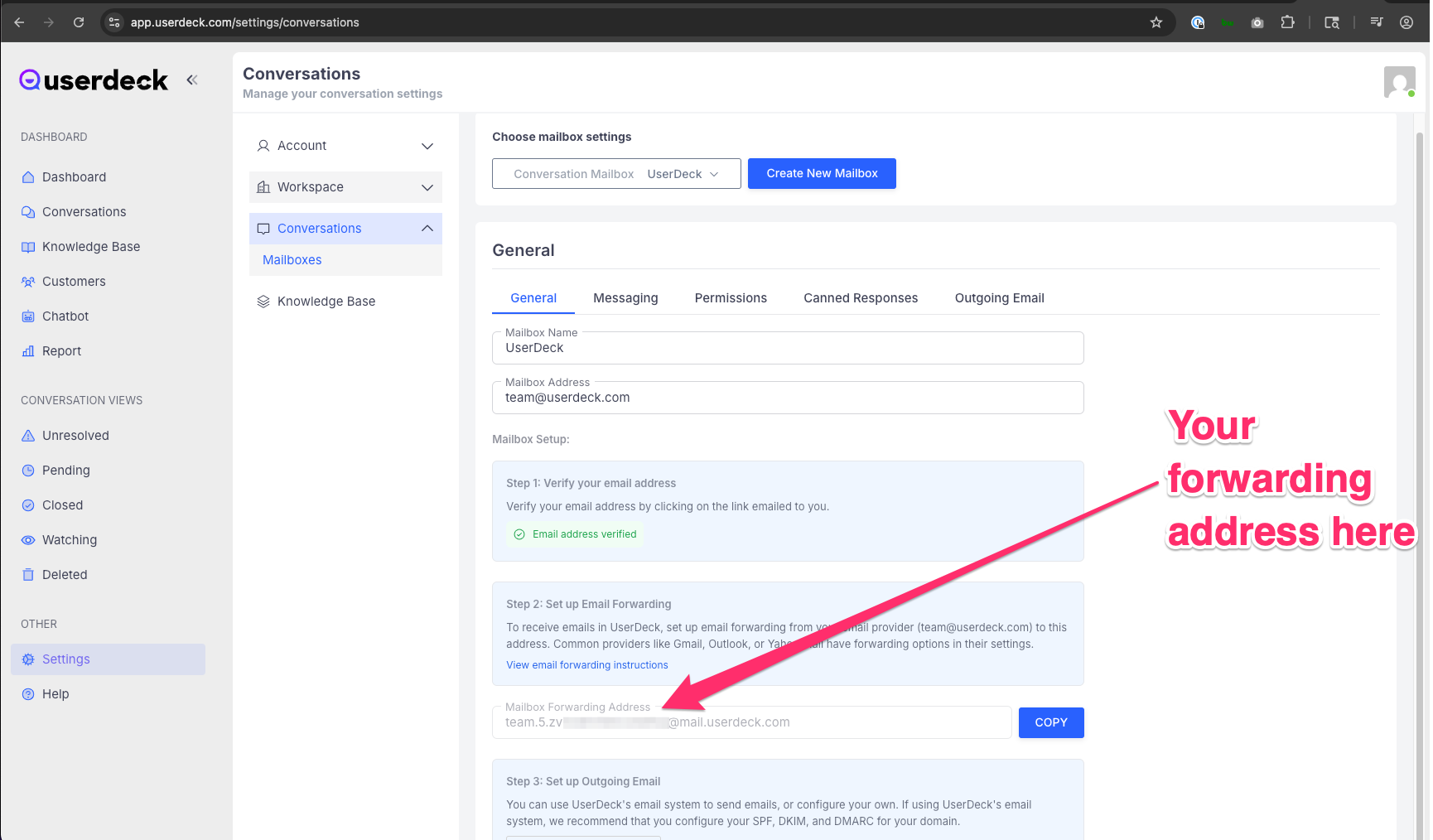Image resolution: width=1433 pixels, height=840 pixels.
Task: Click the 'Choose mailbox settings' label
Action: tap(562, 137)
